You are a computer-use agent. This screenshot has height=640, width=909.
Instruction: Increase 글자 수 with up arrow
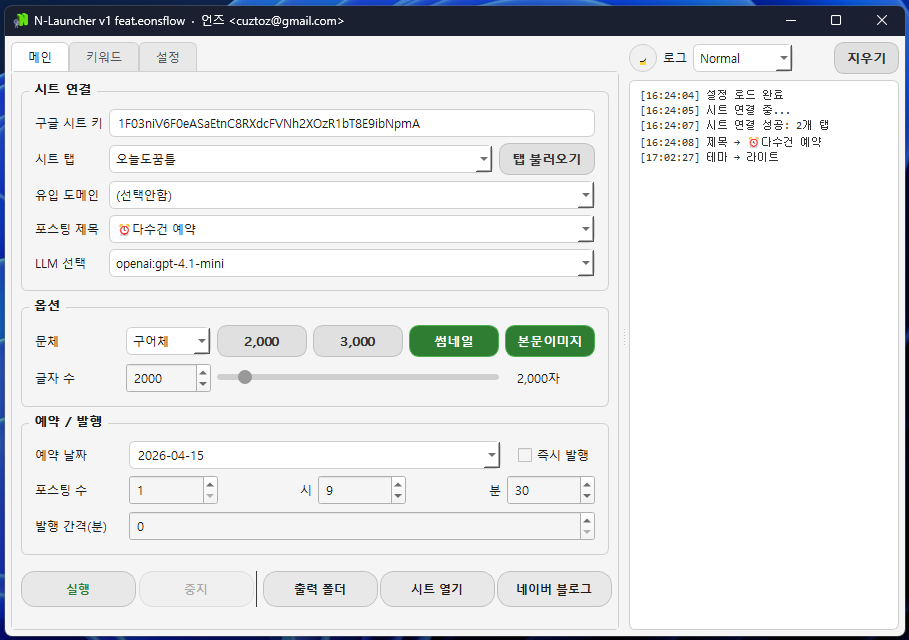click(203, 372)
